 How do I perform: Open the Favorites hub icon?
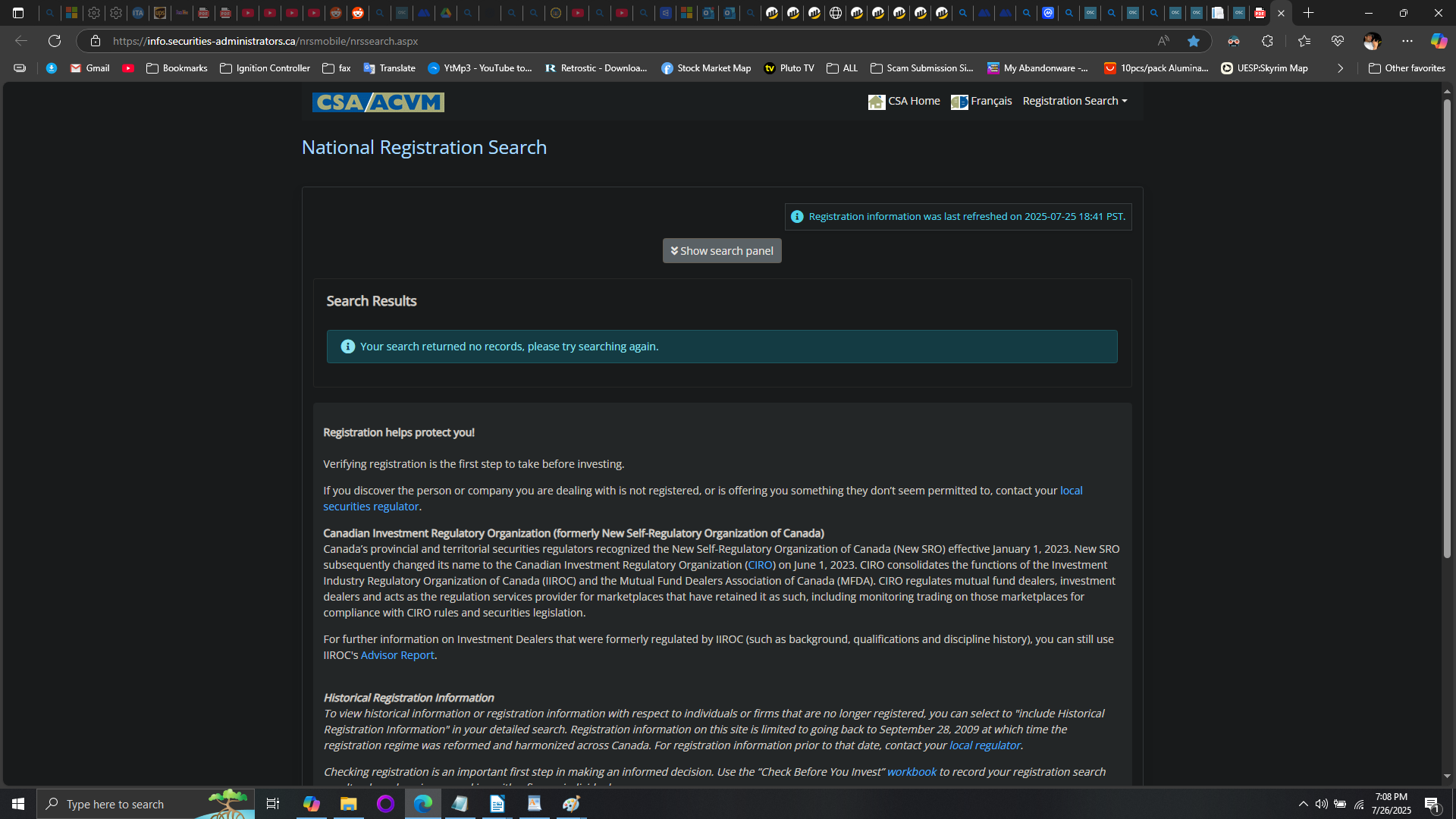tap(1304, 41)
